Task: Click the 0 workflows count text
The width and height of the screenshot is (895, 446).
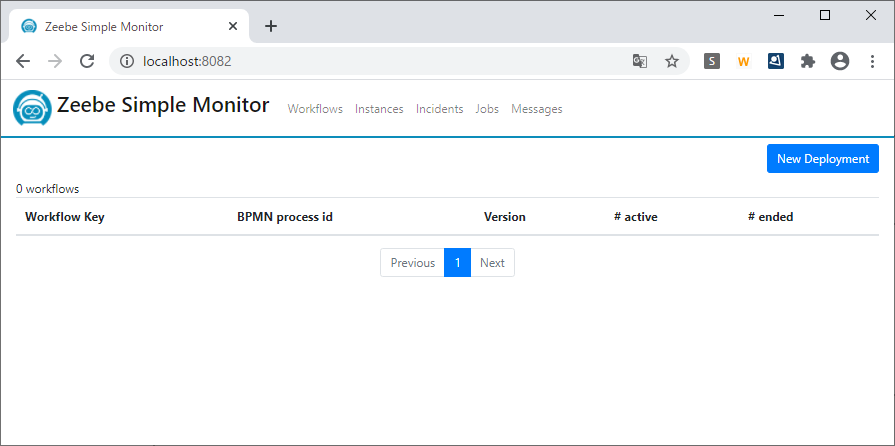Action: (x=47, y=188)
